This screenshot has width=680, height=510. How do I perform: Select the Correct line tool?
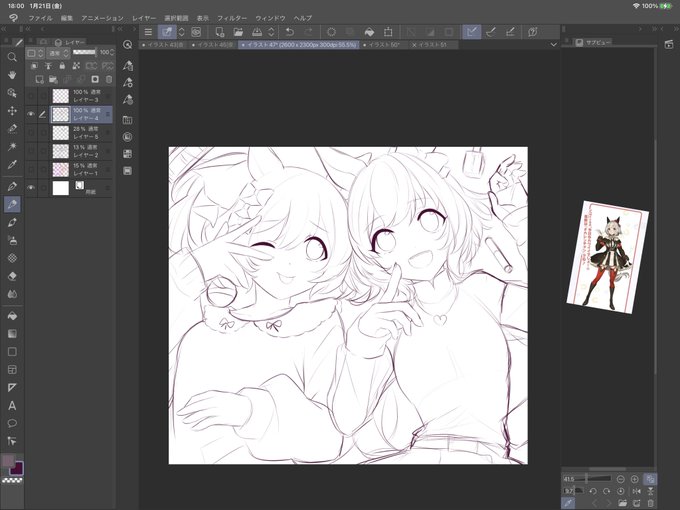[12, 441]
